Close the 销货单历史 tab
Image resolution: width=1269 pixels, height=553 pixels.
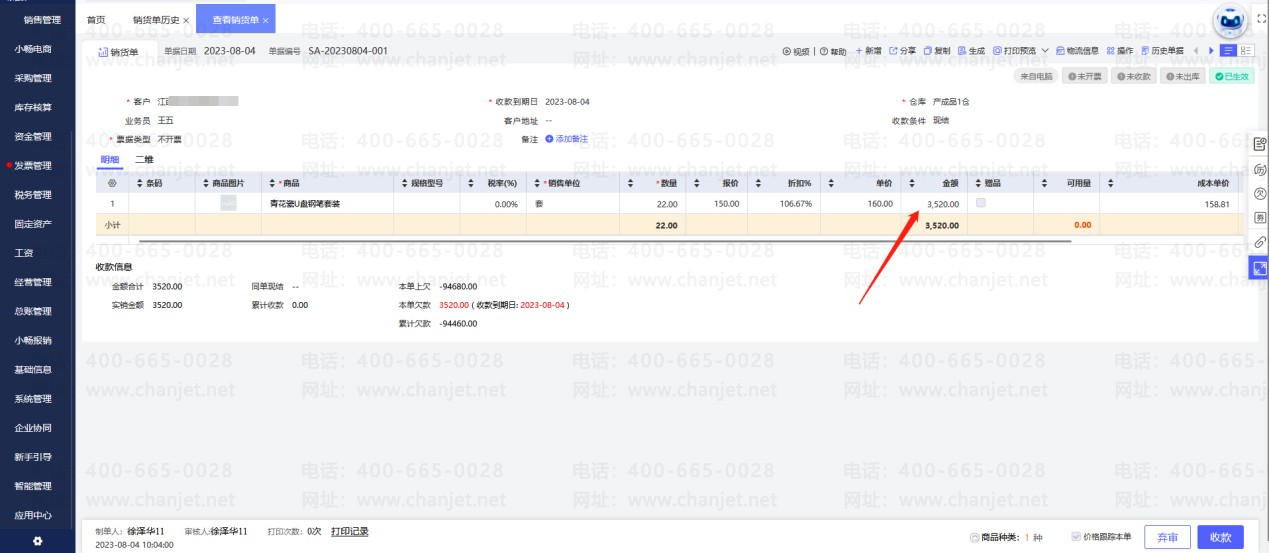(x=186, y=21)
